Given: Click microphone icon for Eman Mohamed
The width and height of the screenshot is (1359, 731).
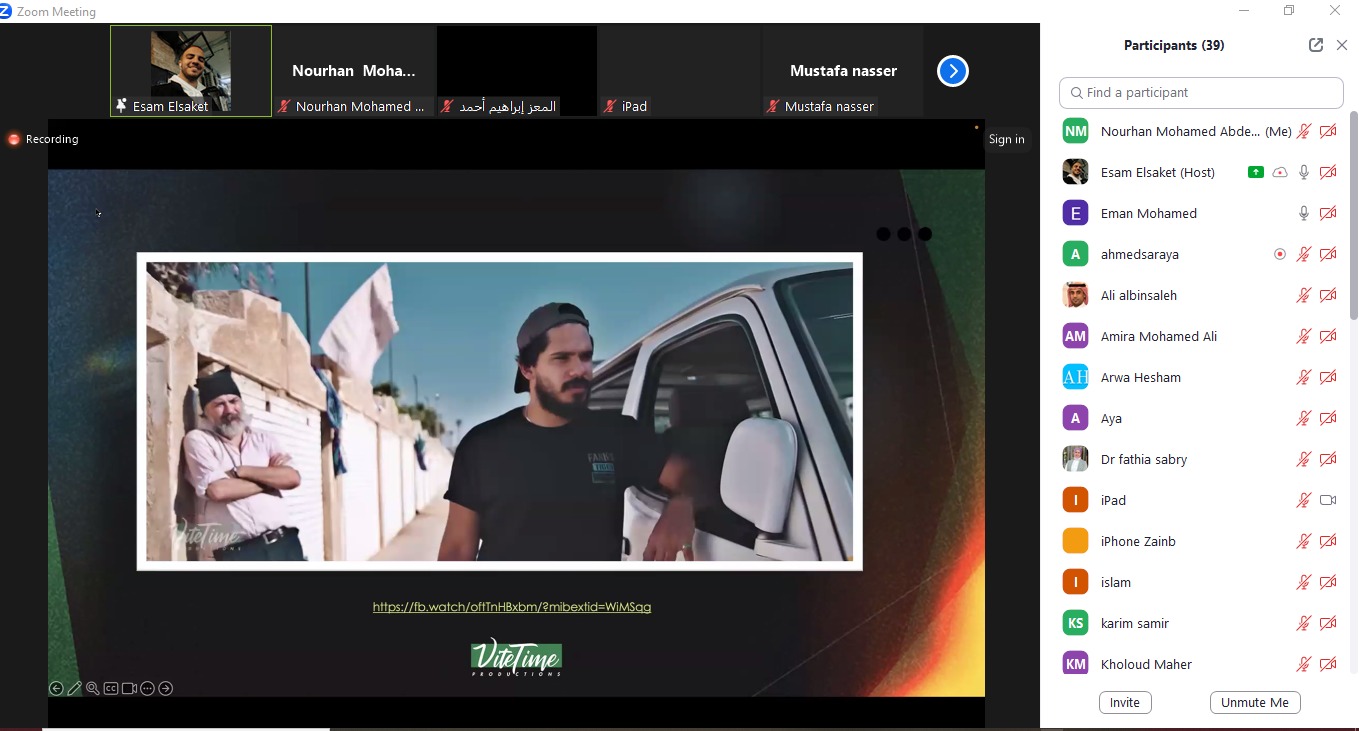Looking at the screenshot, I should coord(1303,214).
